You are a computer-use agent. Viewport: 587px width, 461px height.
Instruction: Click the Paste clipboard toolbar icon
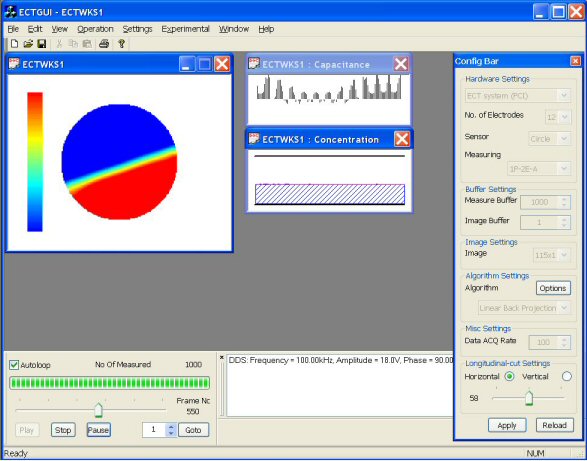click(87, 44)
